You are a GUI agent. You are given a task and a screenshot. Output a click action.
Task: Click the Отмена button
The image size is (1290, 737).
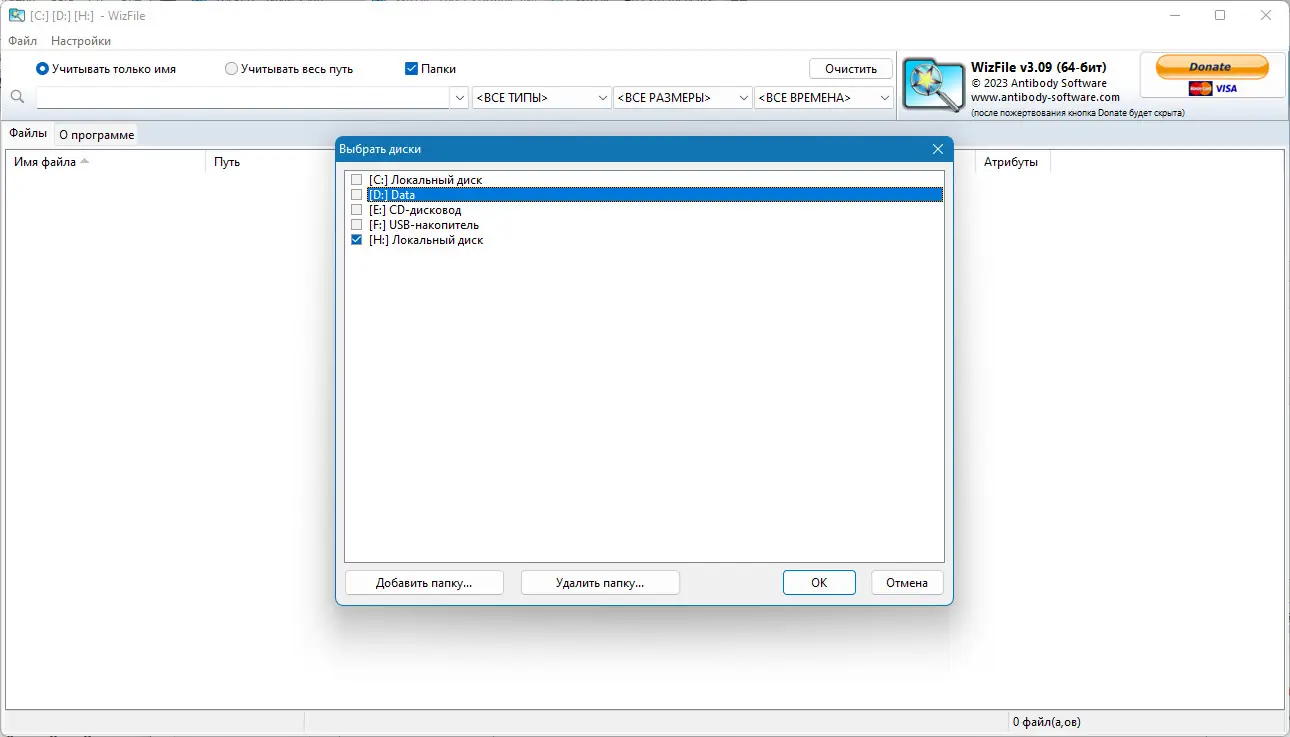[x=907, y=583]
